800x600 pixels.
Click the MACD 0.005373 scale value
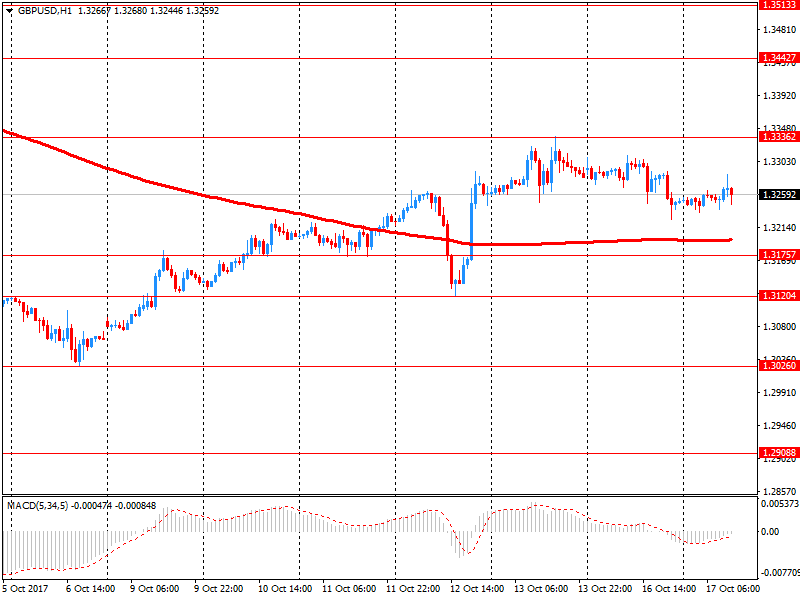[780, 504]
